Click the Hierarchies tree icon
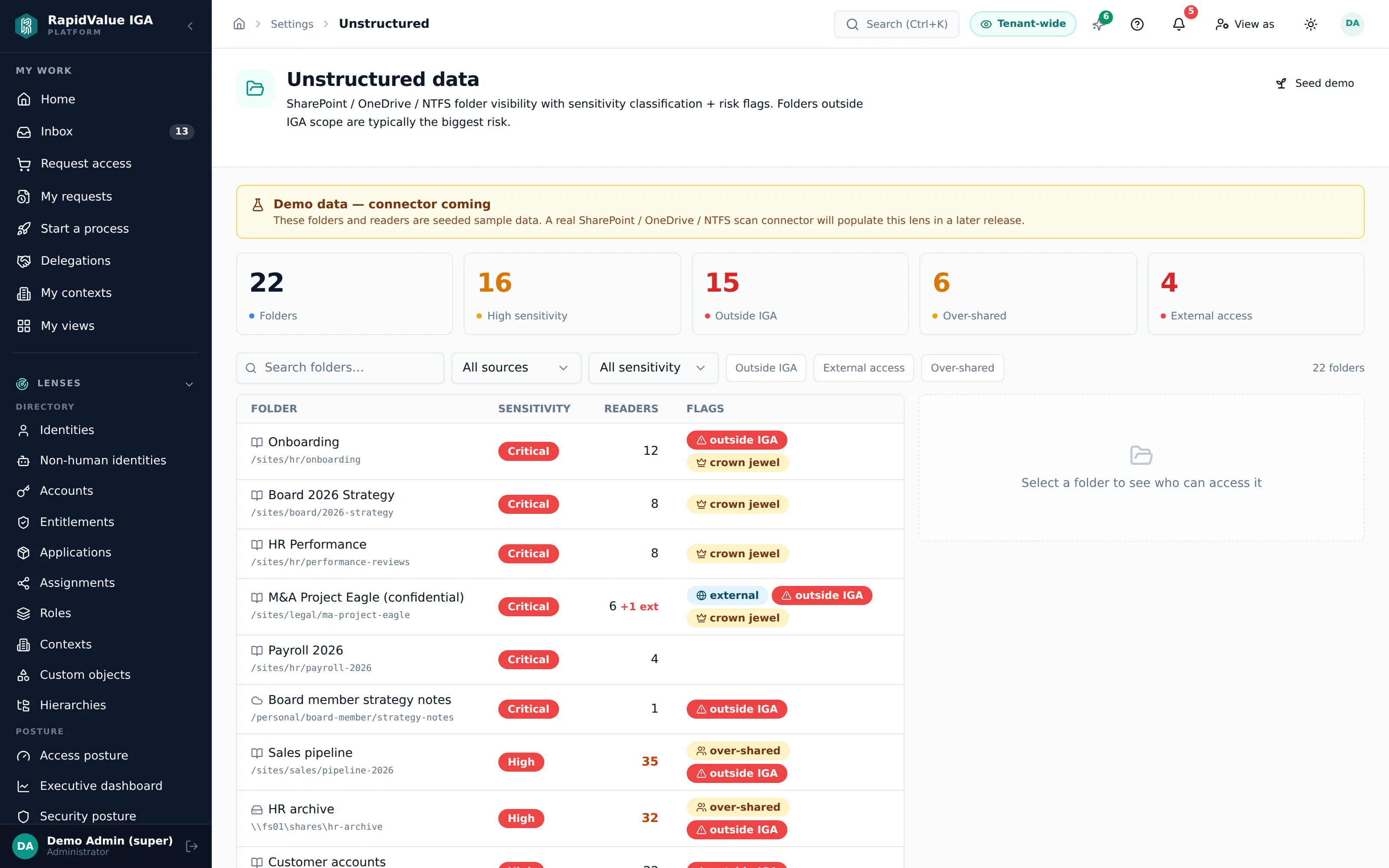 tap(23, 705)
